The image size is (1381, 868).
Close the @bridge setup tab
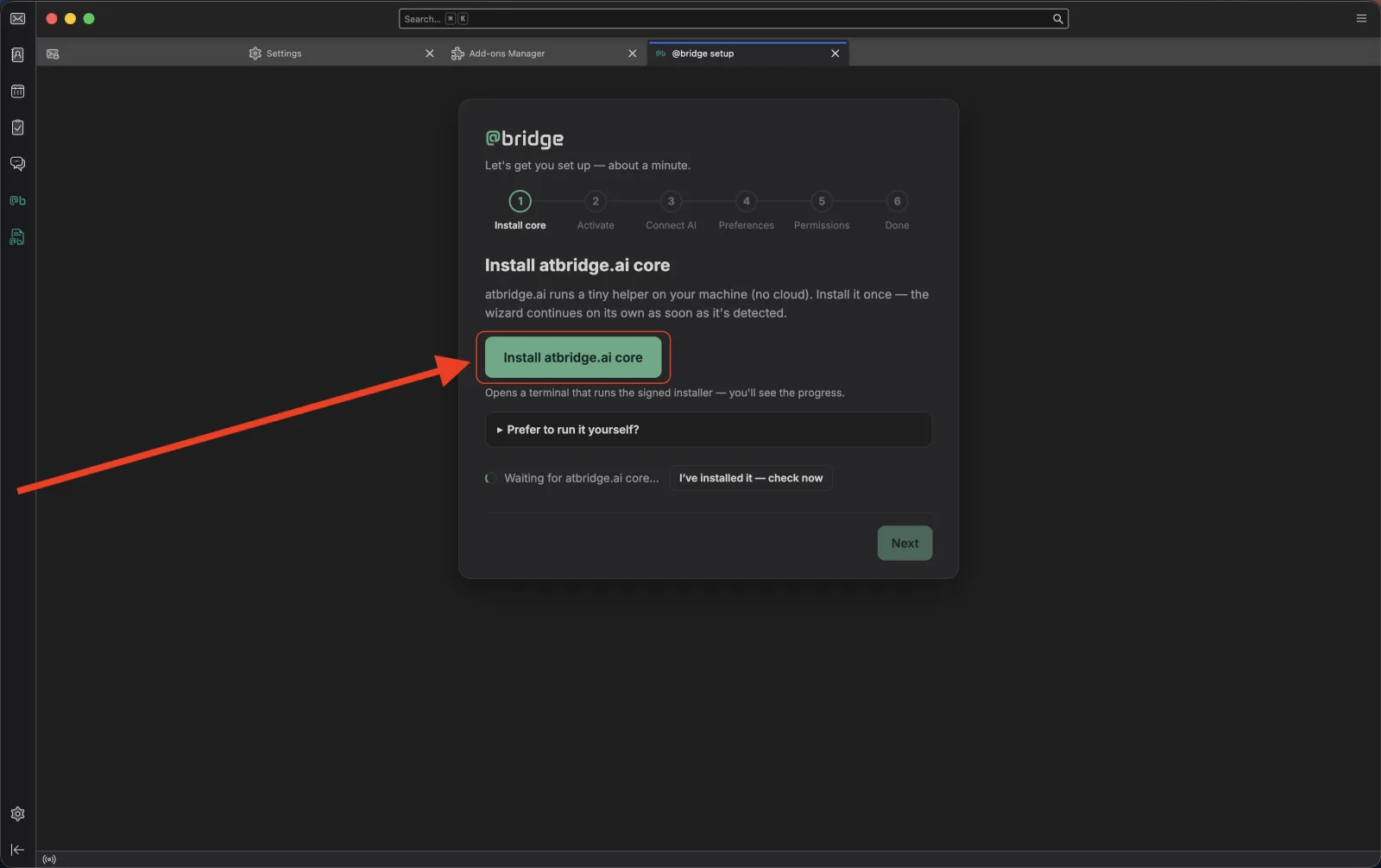click(x=835, y=53)
